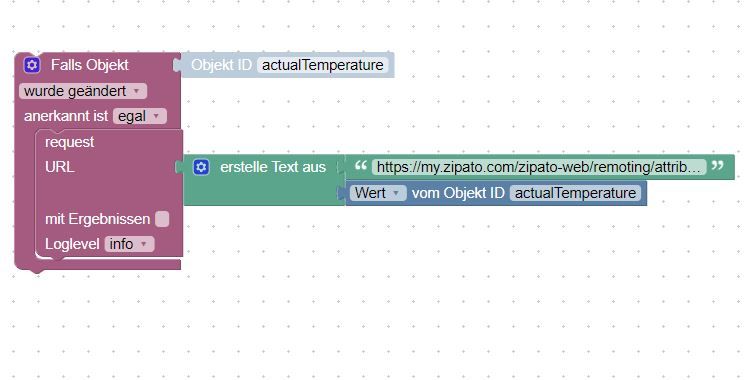Click the anerkannt ist label
The width and height of the screenshot is (753, 380).
[66, 116]
